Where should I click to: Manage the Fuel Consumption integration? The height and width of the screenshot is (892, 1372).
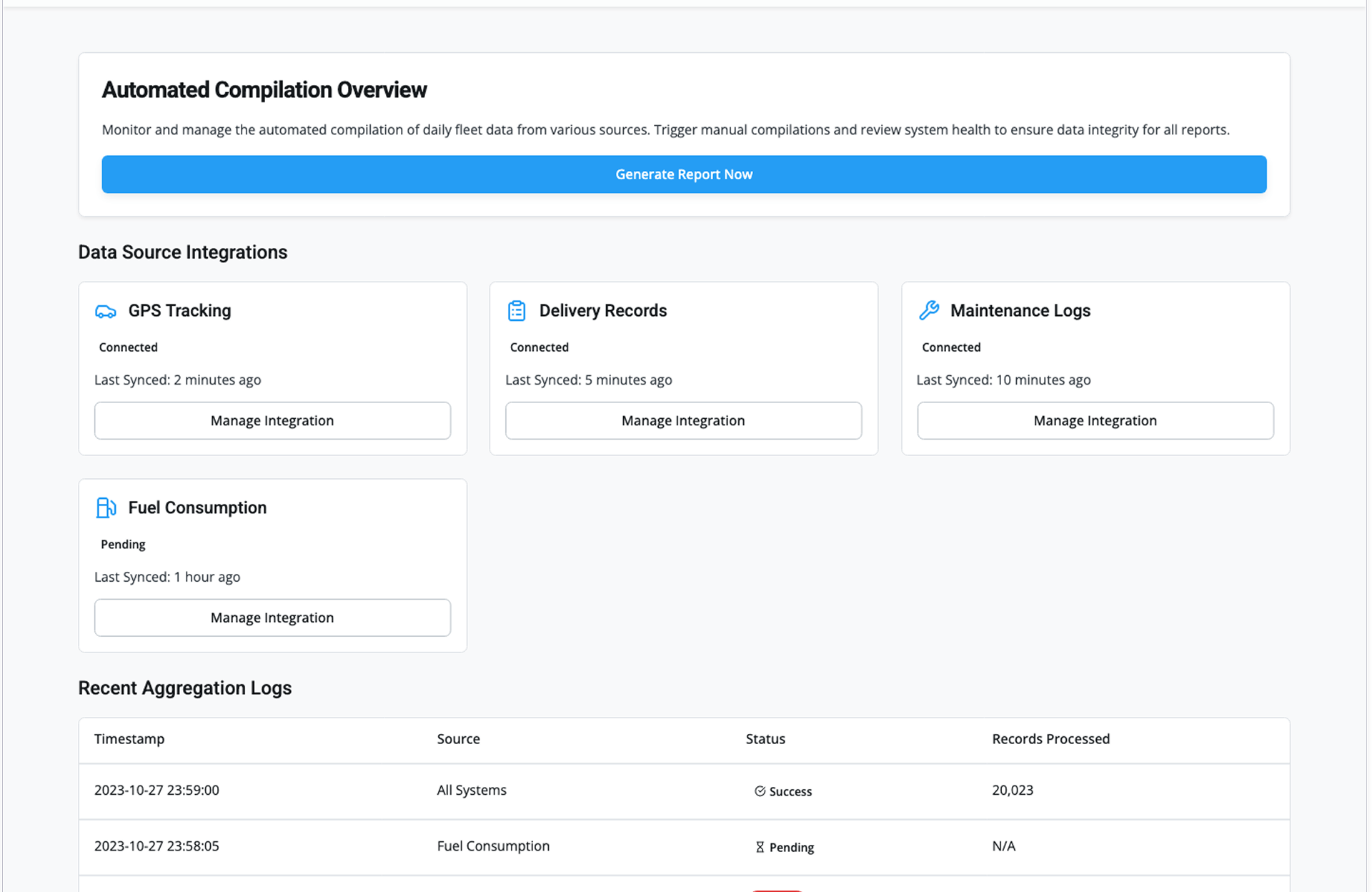click(272, 618)
